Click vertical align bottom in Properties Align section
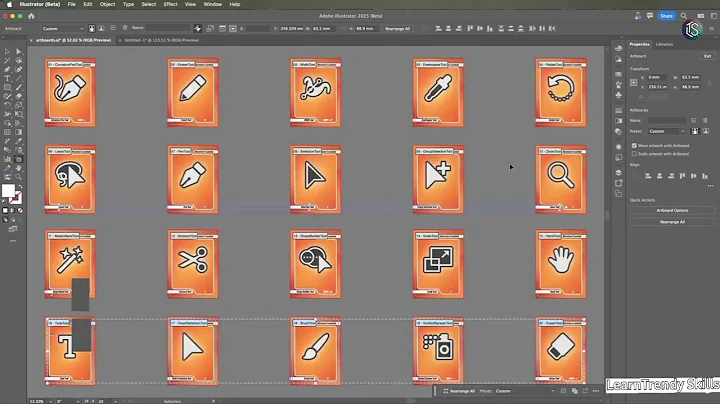Screen dimensions: 720x404 tap(705, 176)
